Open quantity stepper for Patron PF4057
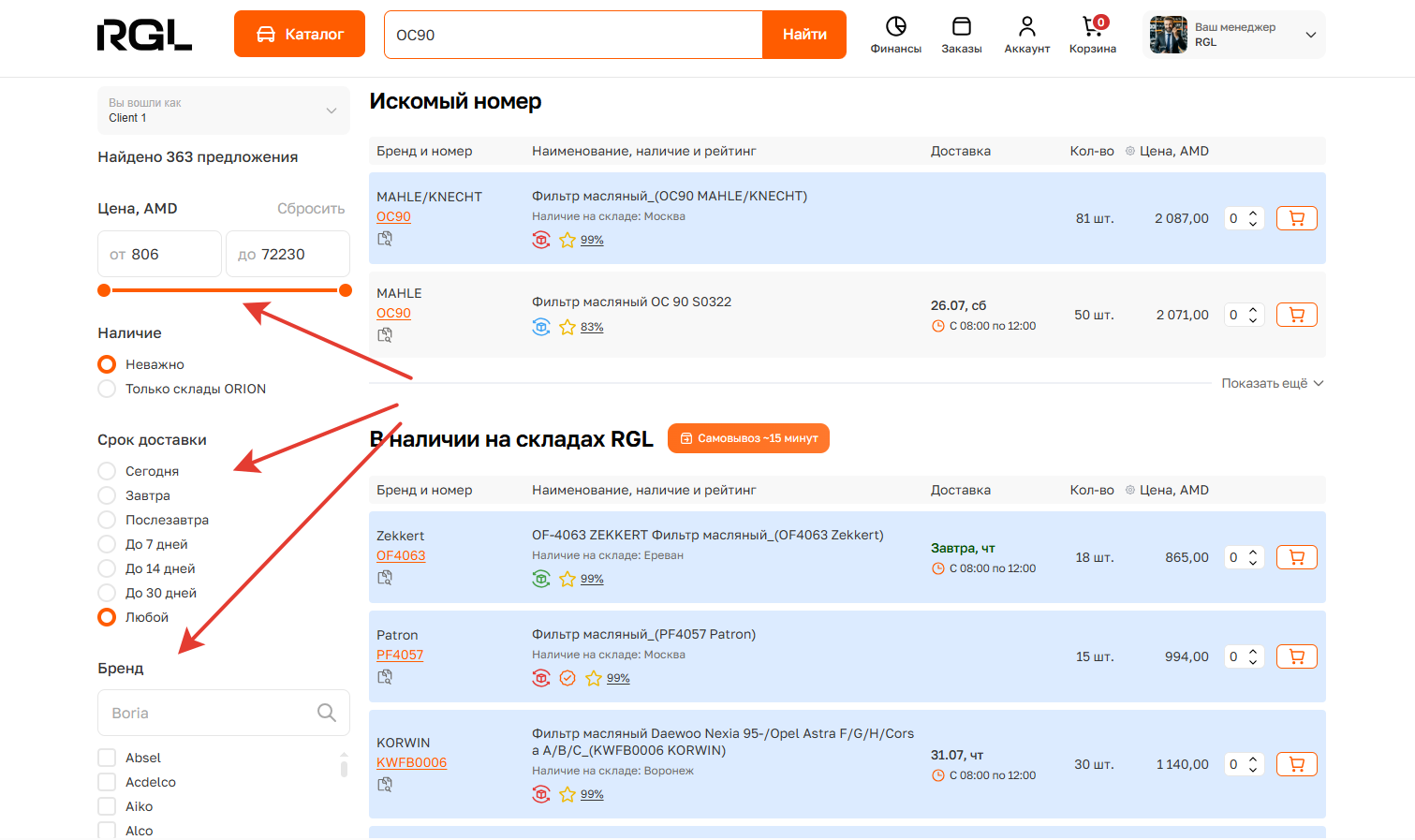The width and height of the screenshot is (1415, 840). tap(1245, 656)
